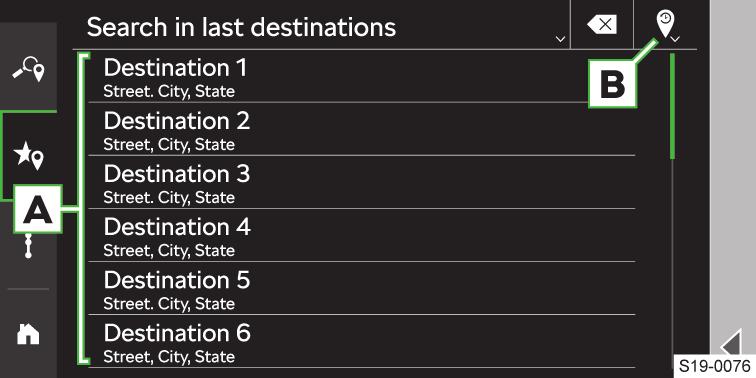Tap the home address icon
Screen dimensions: 756x378
click(x=28, y=334)
